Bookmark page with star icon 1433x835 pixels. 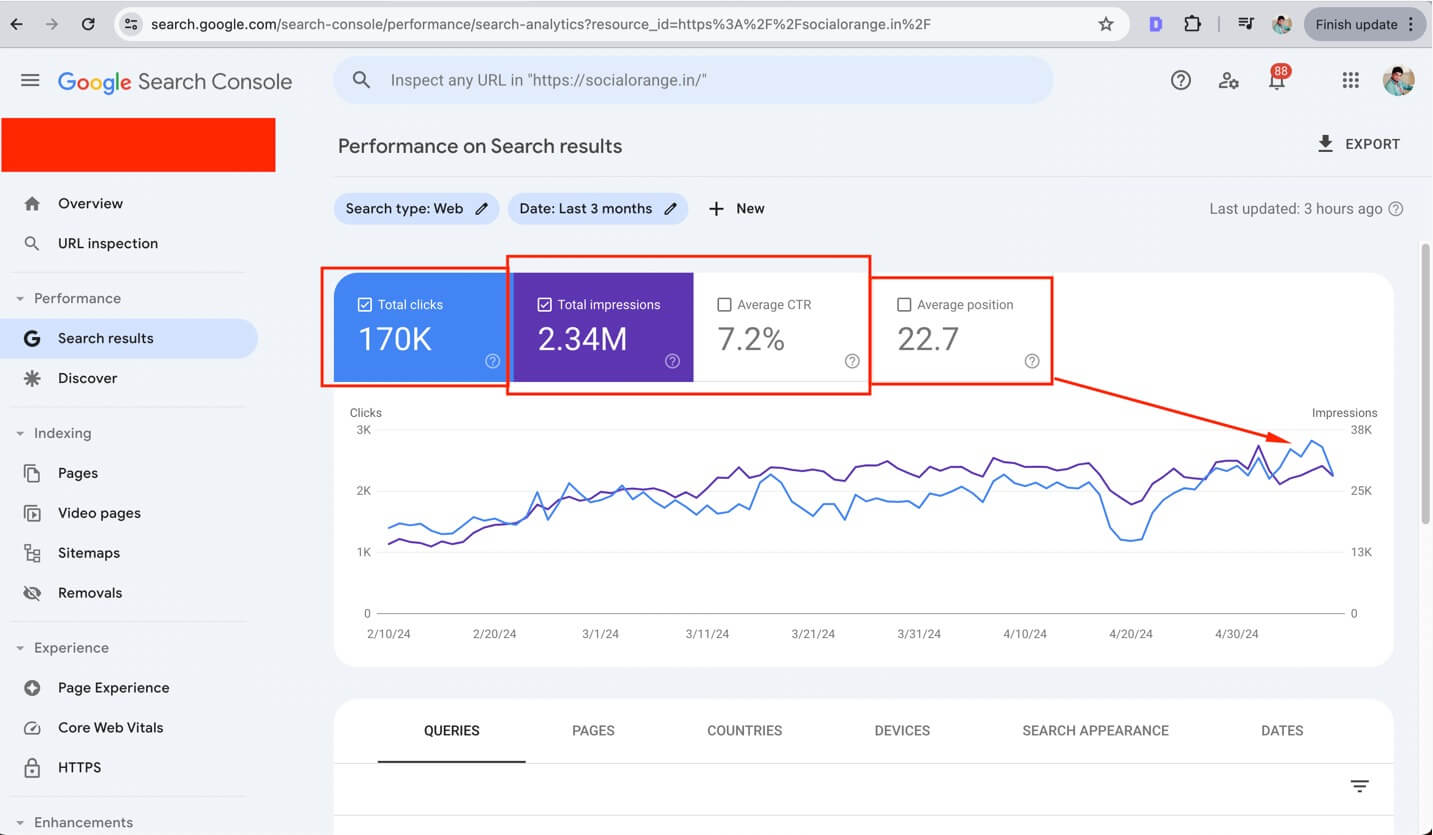coord(1106,24)
